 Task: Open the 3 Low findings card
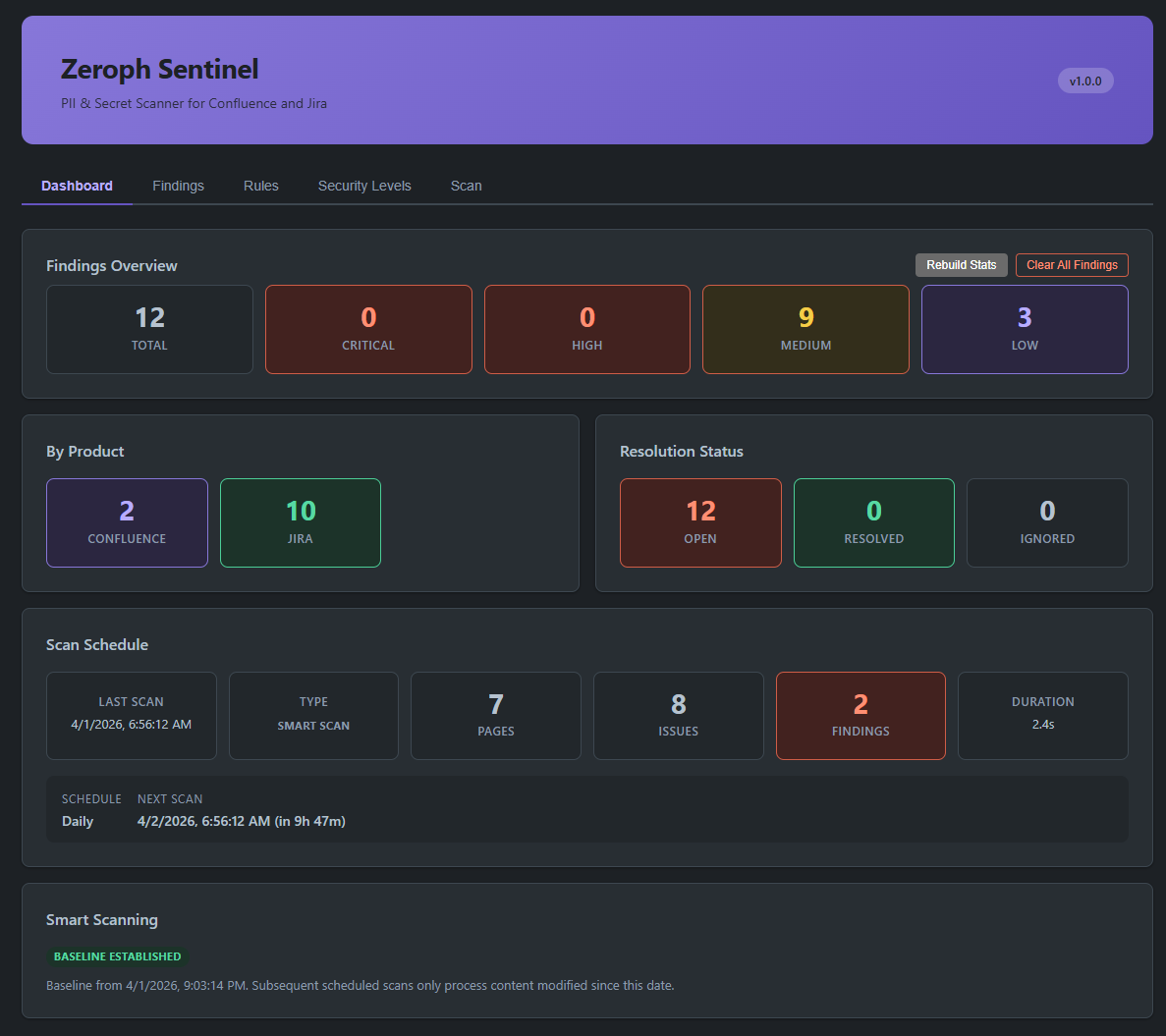1025,329
